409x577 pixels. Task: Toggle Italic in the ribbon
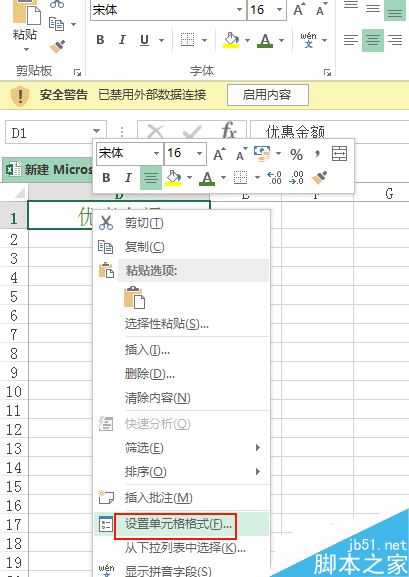[x=122, y=40]
